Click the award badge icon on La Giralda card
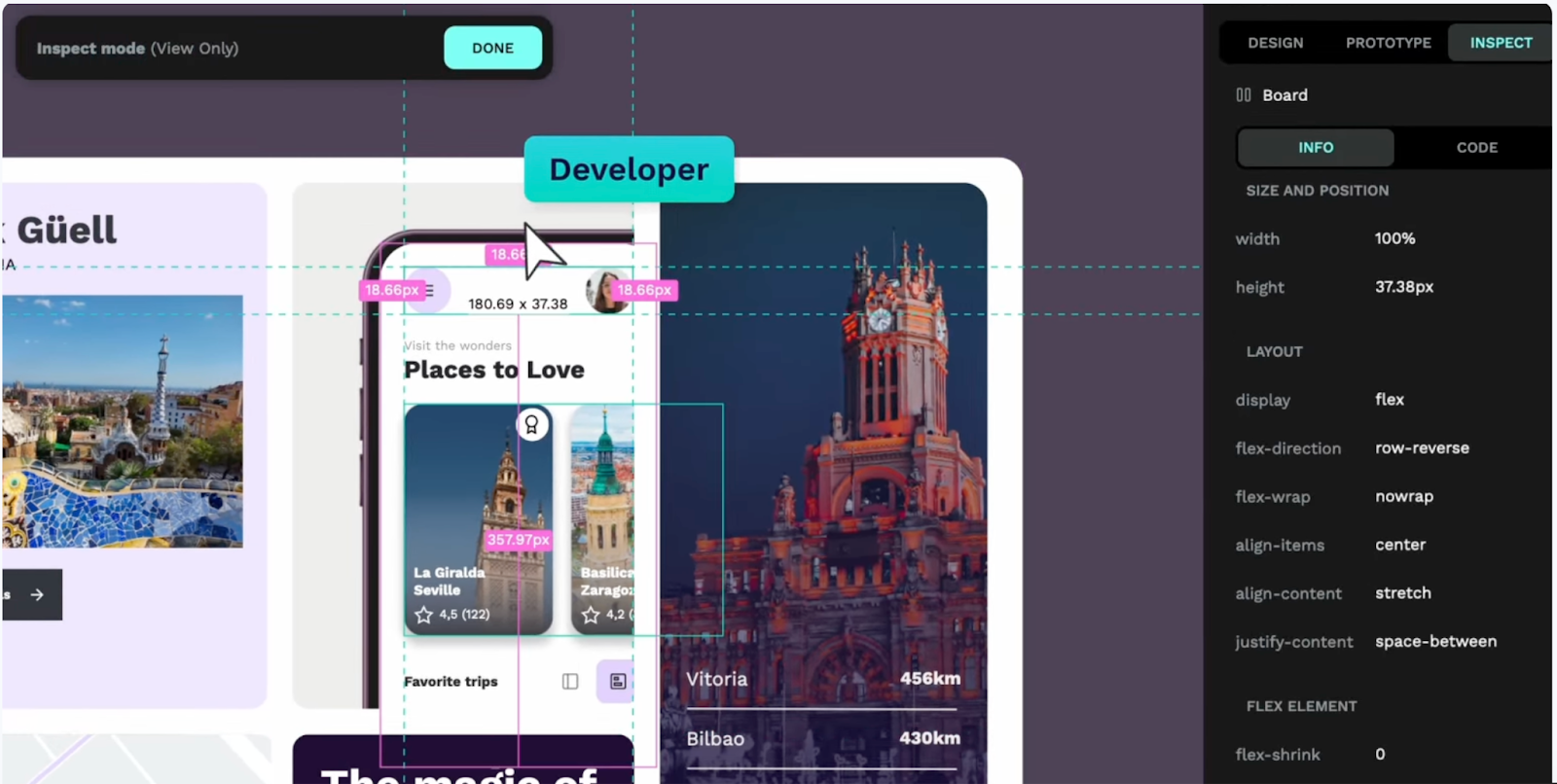Viewport: 1557px width, 784px height. [531, 425]
